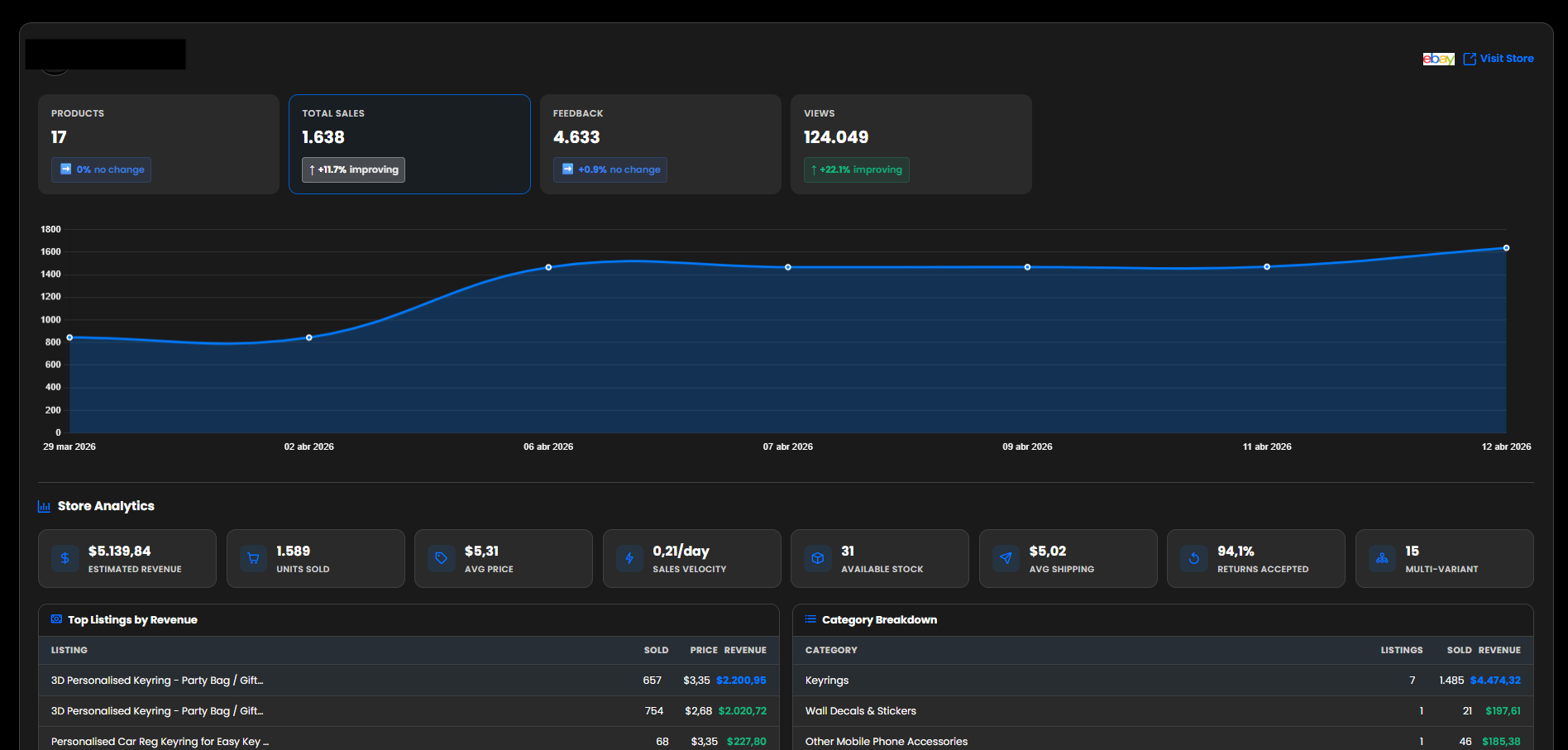Screen dimensions: 1568x750
Task: Click the +22.1% improving badge on Views
Action: pos(856,170)
